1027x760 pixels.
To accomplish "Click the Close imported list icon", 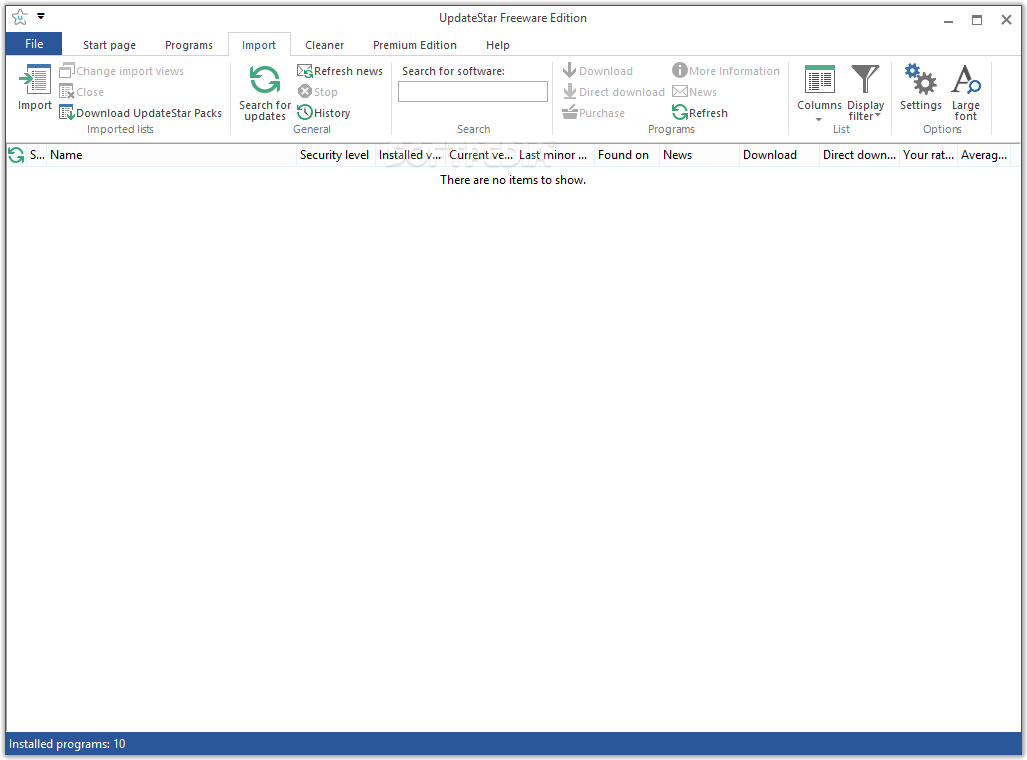I will (67, 92).
